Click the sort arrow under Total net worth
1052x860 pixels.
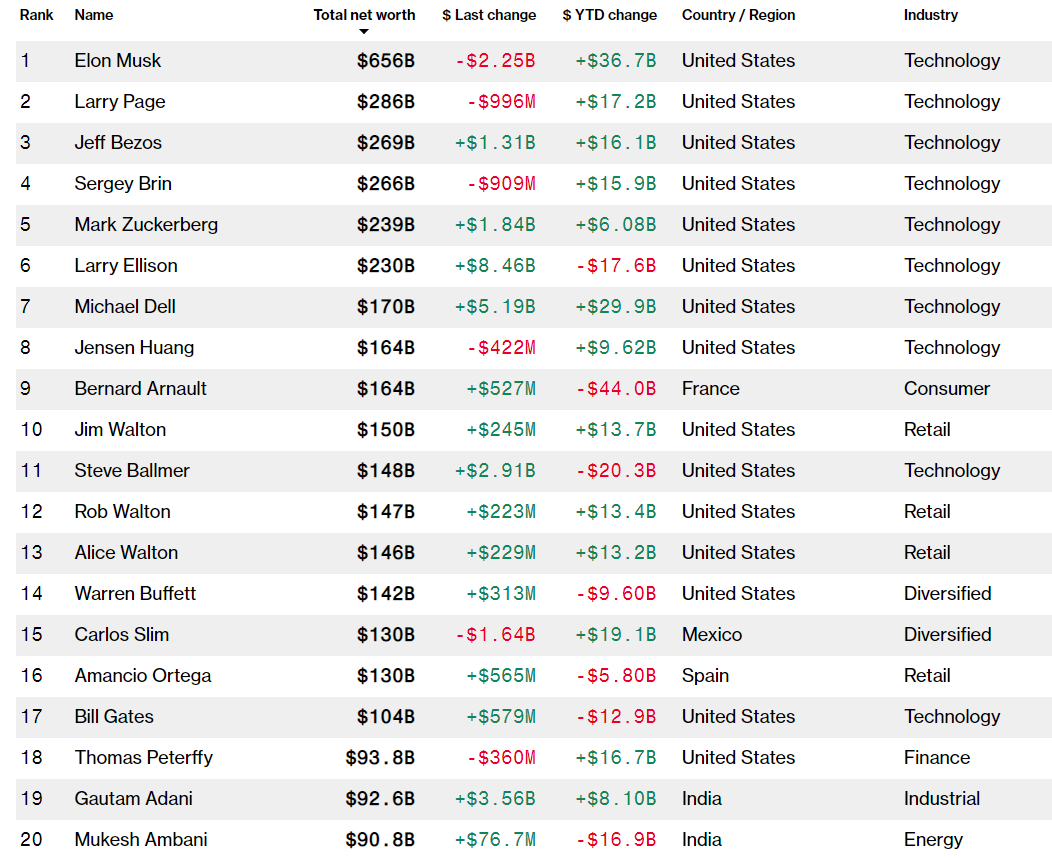[x=364, y=32]
